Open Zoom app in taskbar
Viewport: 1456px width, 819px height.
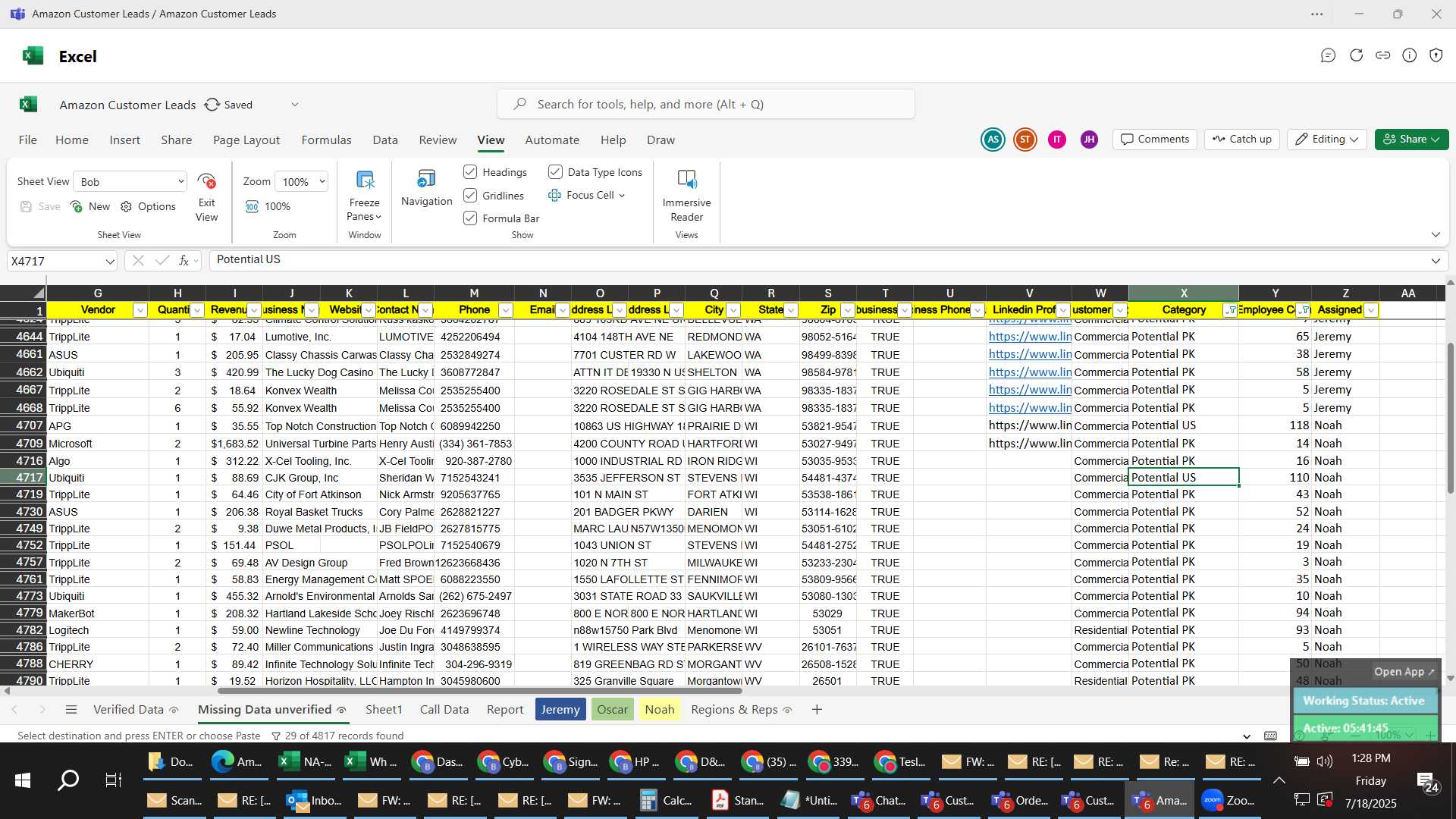[x=1229, y=800]
